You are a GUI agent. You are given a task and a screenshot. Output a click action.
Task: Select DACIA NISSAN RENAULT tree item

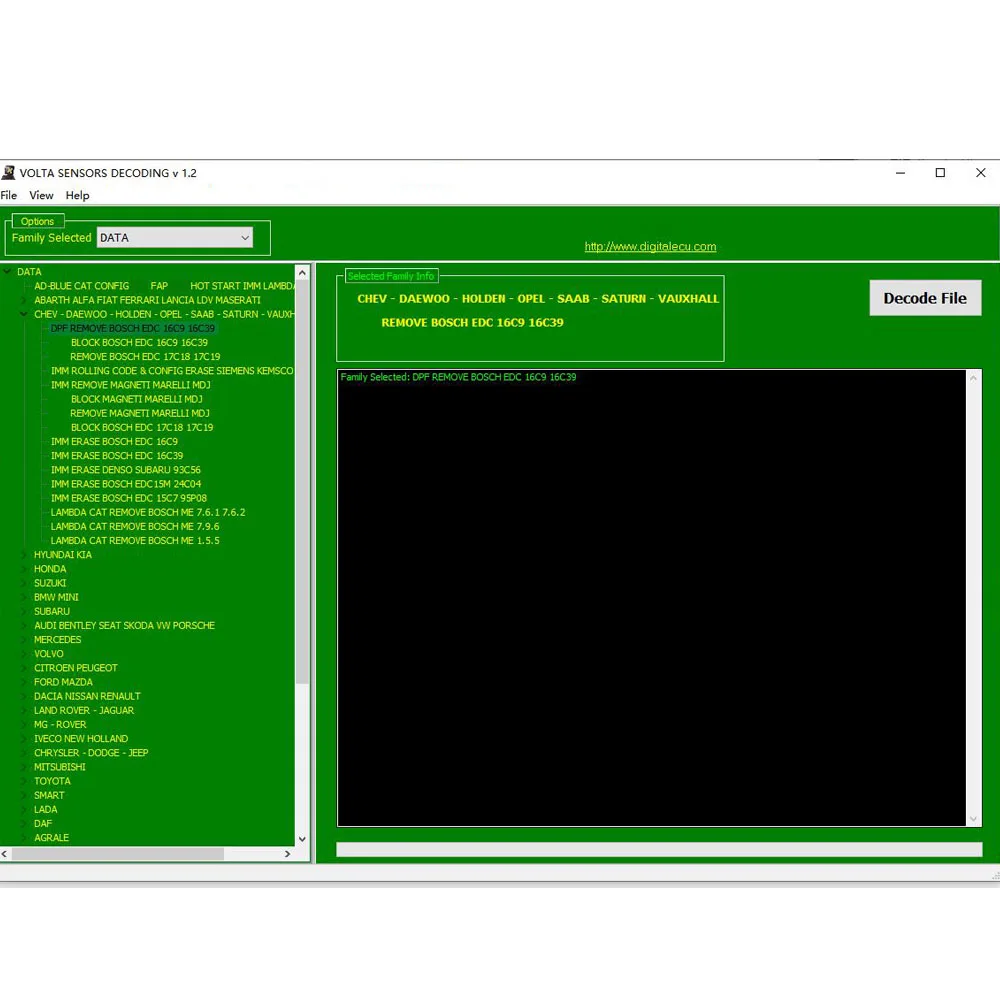coord(87,696)
